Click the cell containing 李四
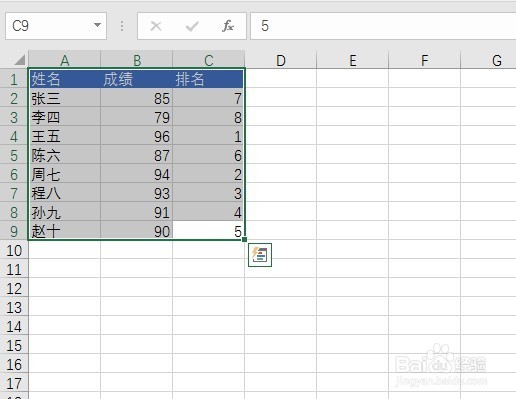The image size is (516, 399). click(x=65, y=117)
